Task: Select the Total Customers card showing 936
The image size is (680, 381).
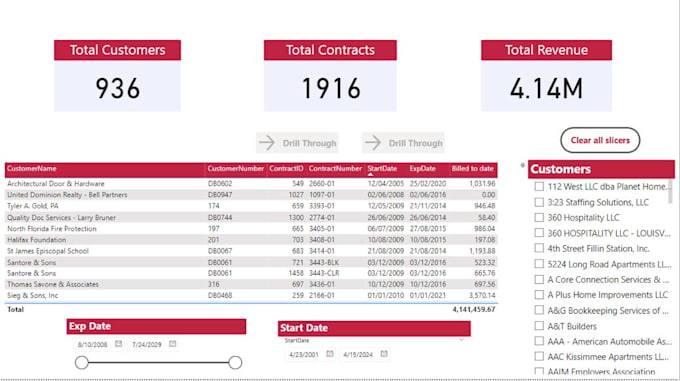Action: pyautogui.click(x=118, y=76)
